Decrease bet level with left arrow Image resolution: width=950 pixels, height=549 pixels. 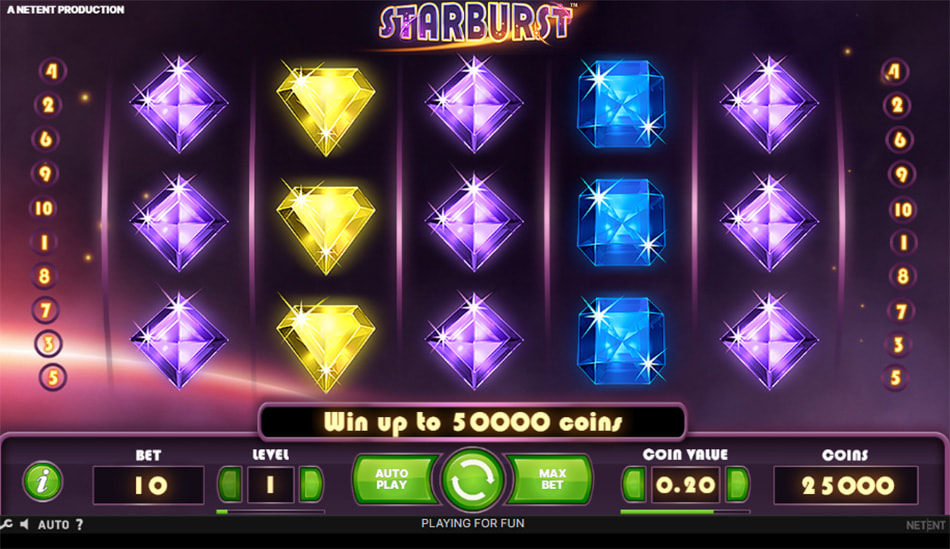click(x=230, y=484)
